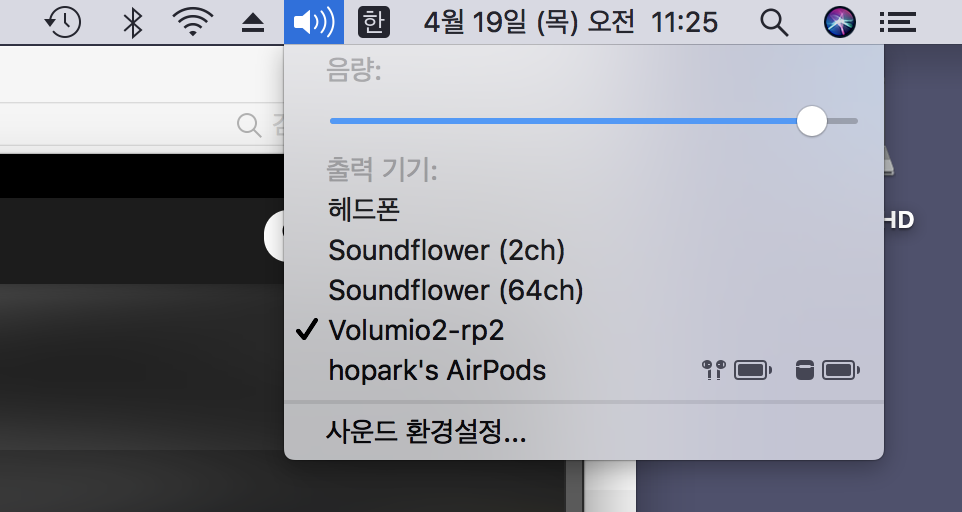The height and width of the screenshot is (512, 962).
Task: Select hopark's AirPods as output
Action: tap(583, 370)
